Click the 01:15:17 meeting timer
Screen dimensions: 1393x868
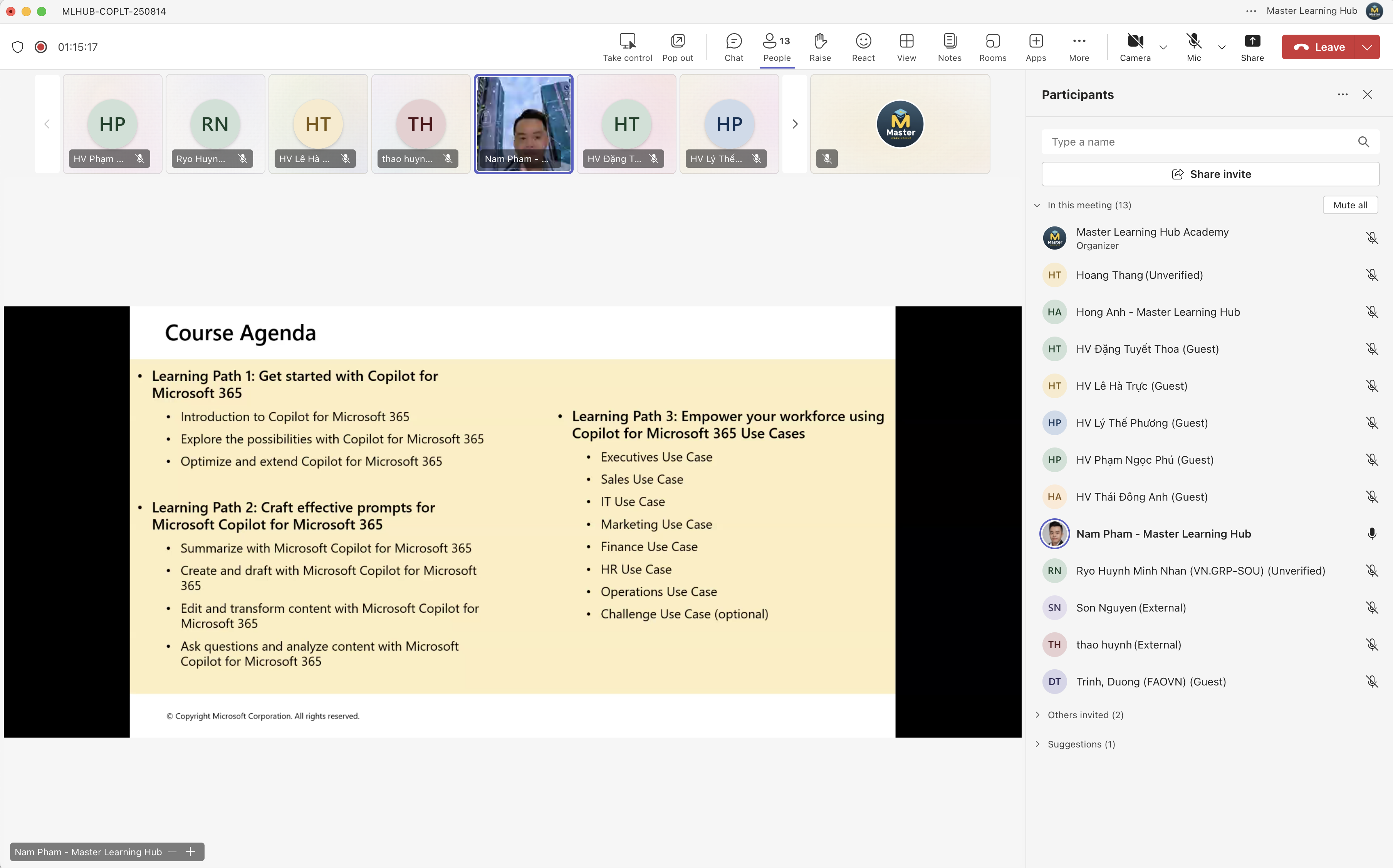point(77,47)
